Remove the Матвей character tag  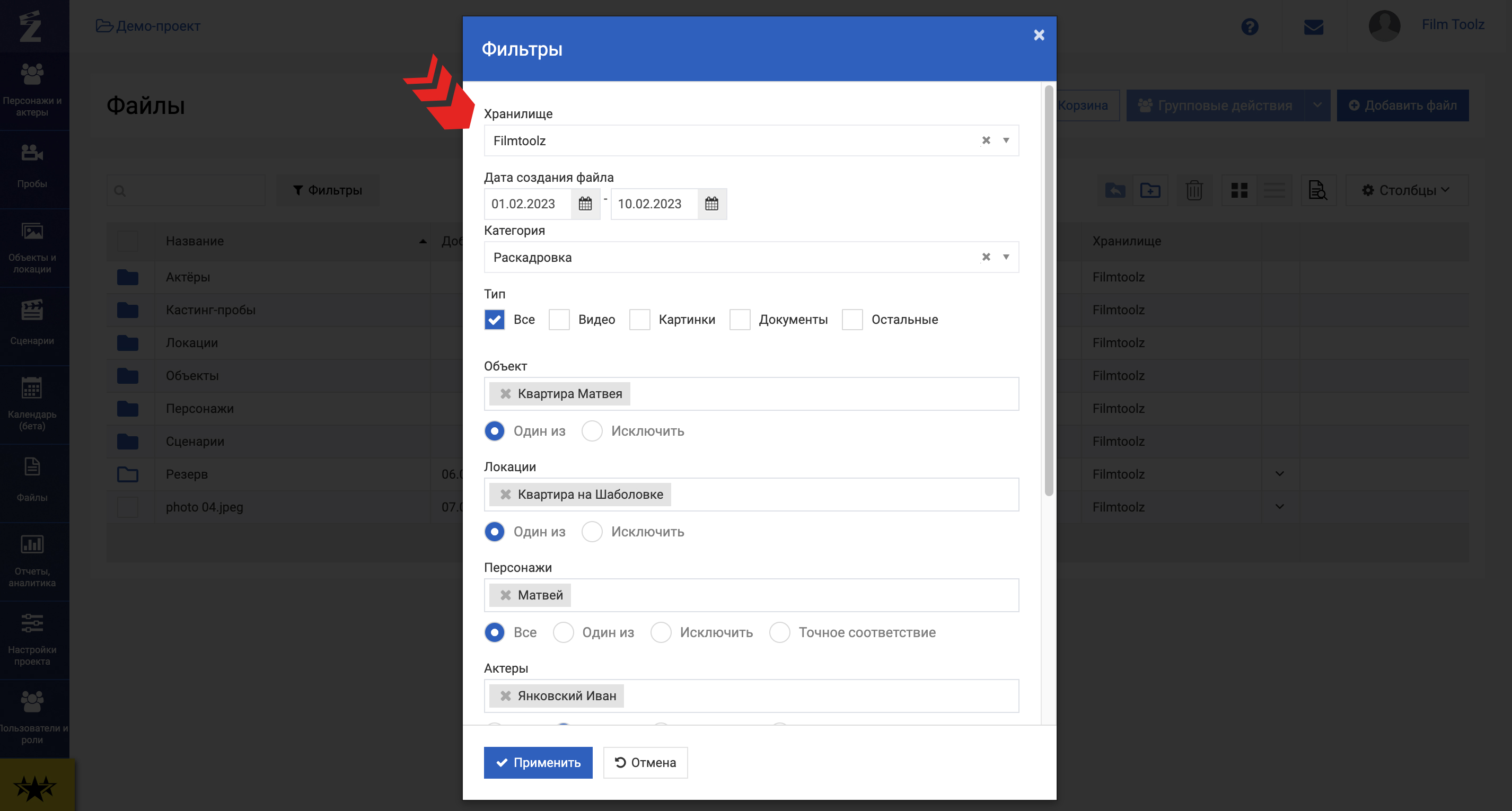pos(505,595)
